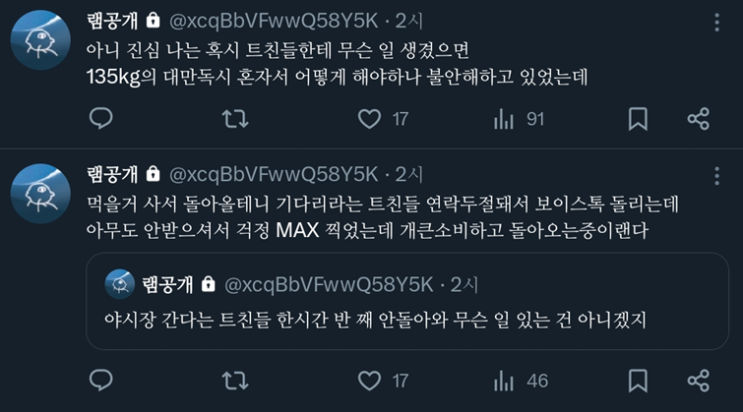Share the second tweet

click(698, 381)
